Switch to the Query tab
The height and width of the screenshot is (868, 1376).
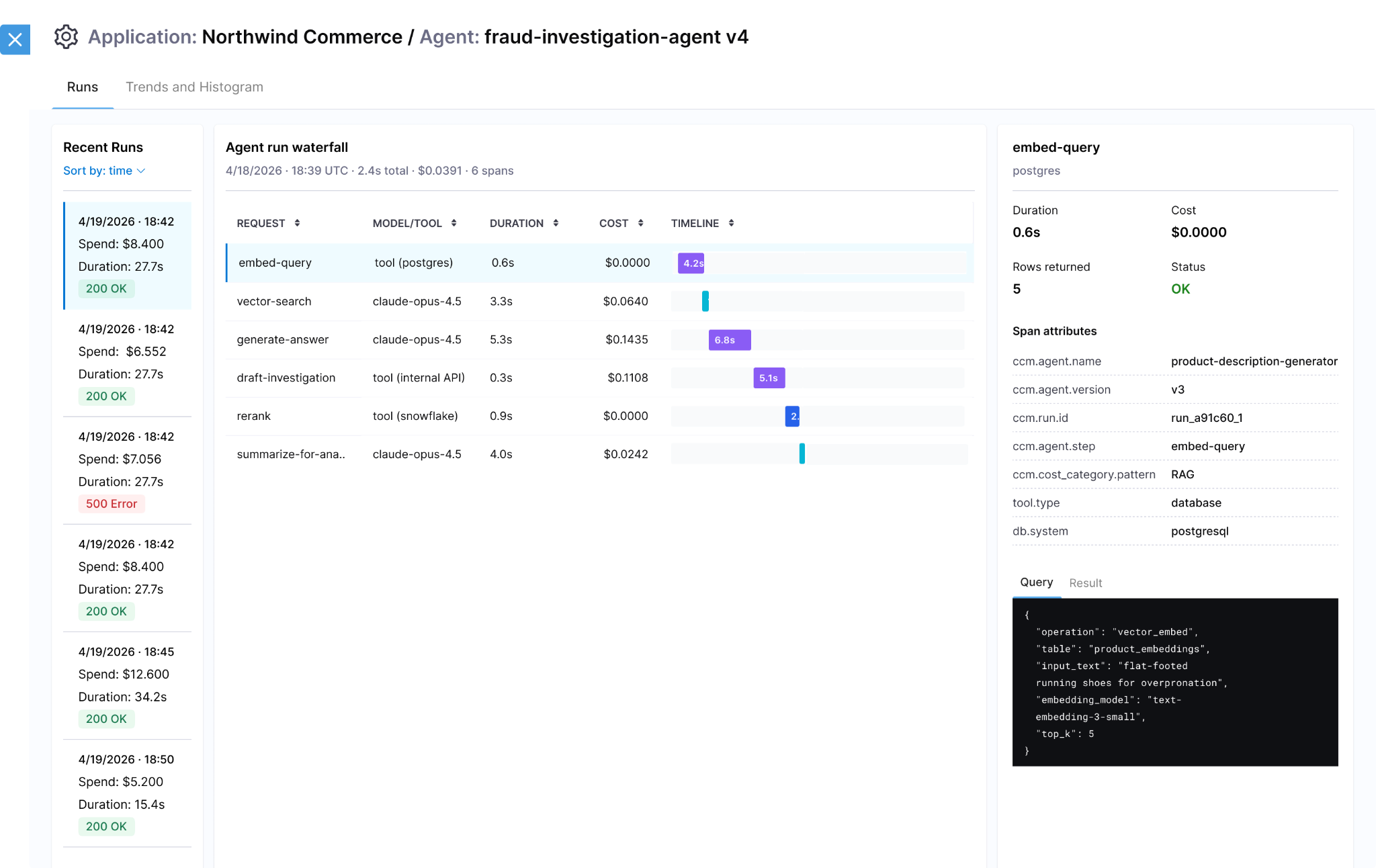point(1036,582)
